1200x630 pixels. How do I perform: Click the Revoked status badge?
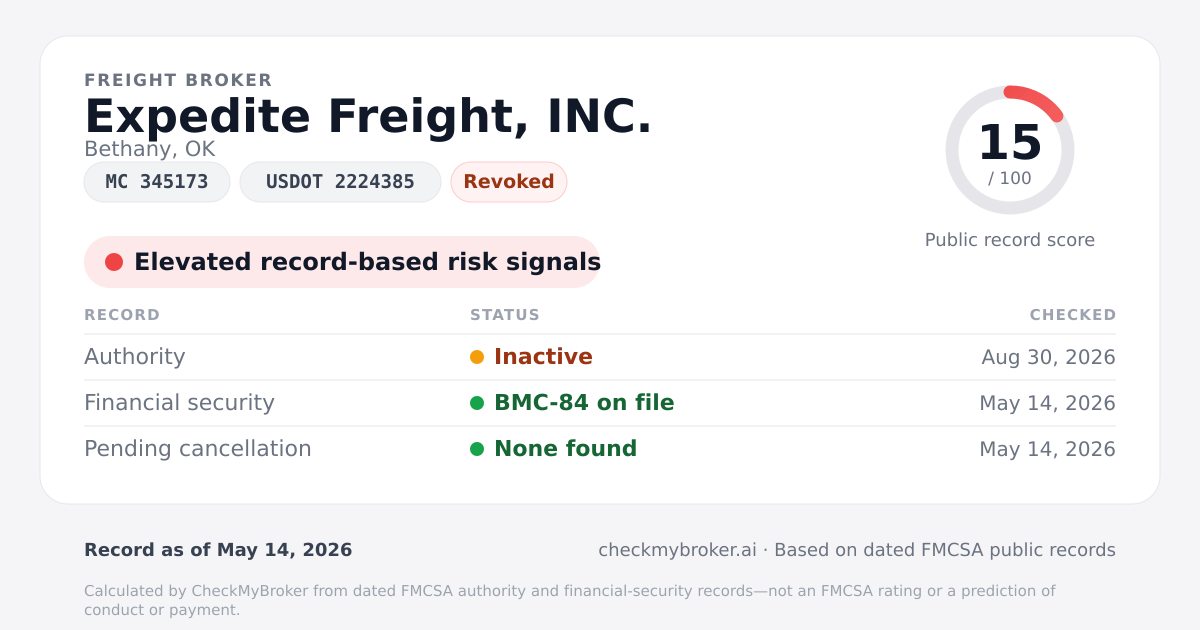[x=509, y=182]
